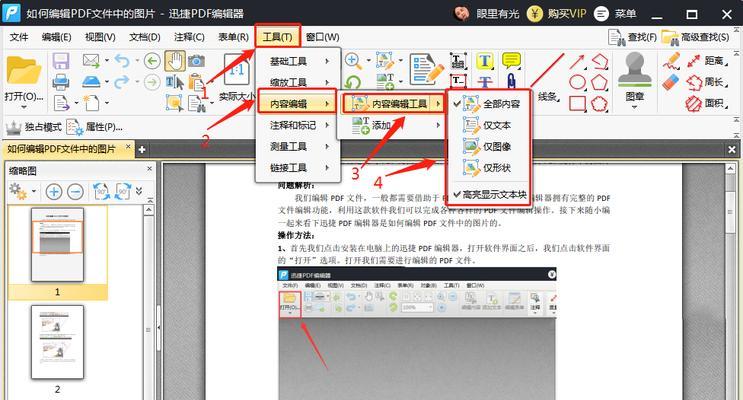The width and height of the screenshot is (743, 400).
Task: Select the strikethrough text tool
Action: click(x=484, y=82)
